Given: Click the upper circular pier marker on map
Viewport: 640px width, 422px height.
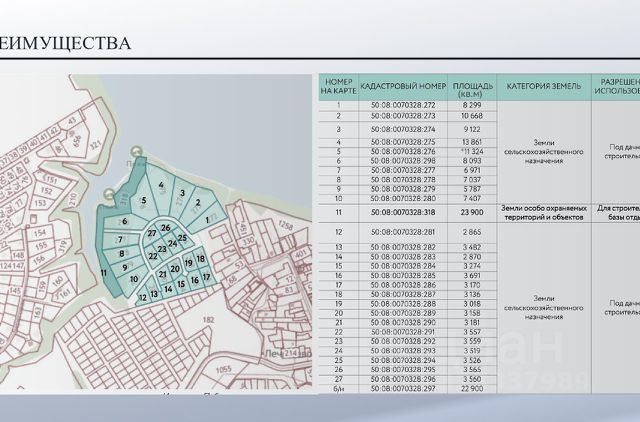Looking at the screenshot, I should pyautogui.click(x=136, y=153).
